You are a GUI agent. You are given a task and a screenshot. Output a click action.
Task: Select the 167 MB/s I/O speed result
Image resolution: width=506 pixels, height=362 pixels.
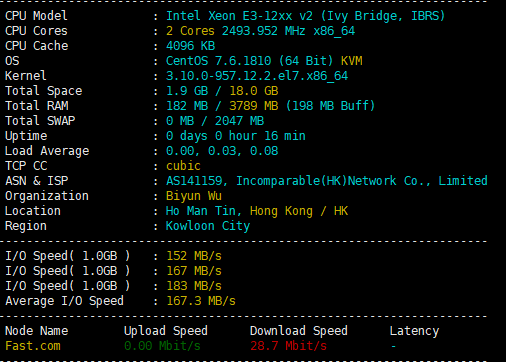point(194,271)
